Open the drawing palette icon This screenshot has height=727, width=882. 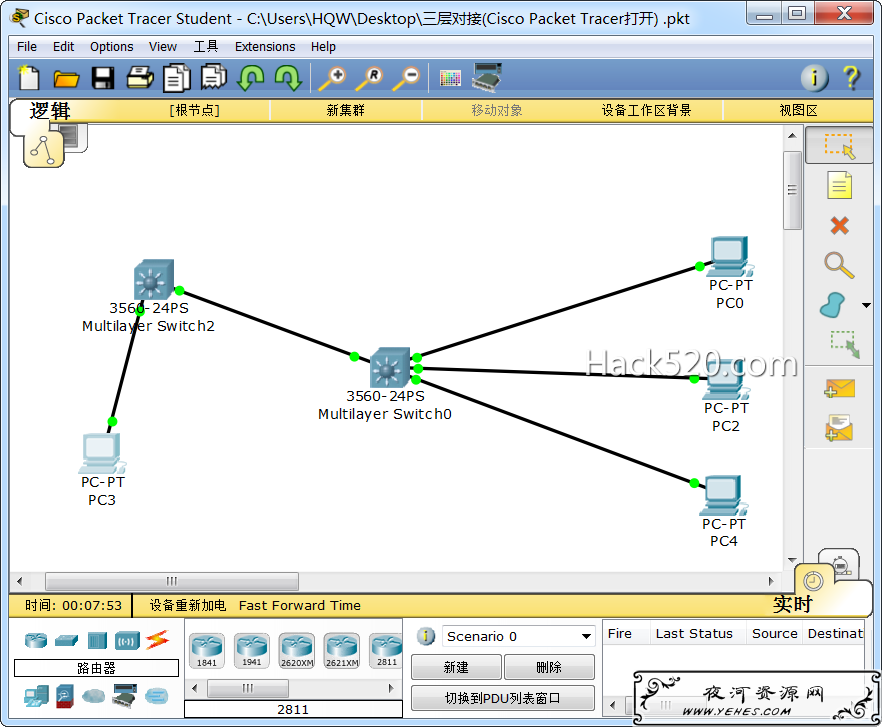[x=450, y=78]
